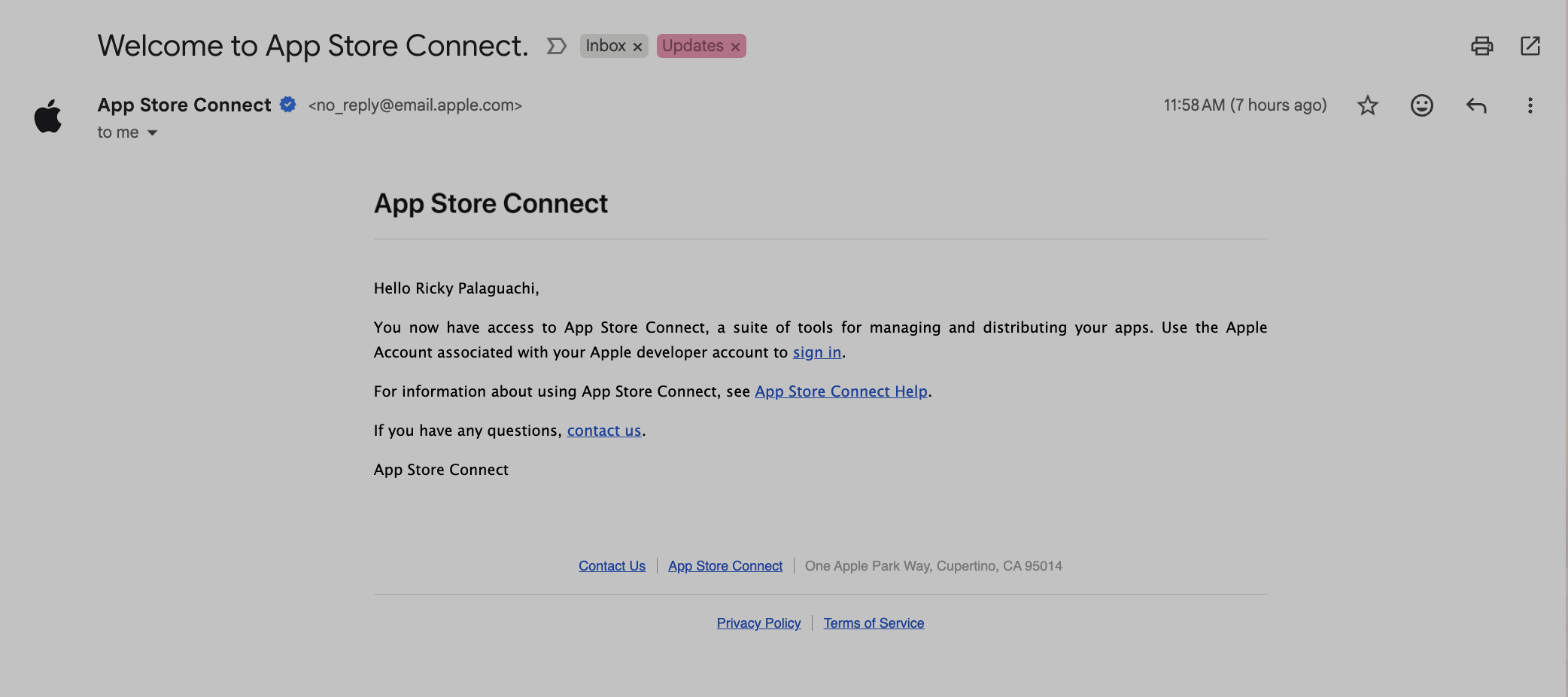This screenshot has width=1568, height=697.
Task: Click the Updates category label
Action: tap(692, 46)
